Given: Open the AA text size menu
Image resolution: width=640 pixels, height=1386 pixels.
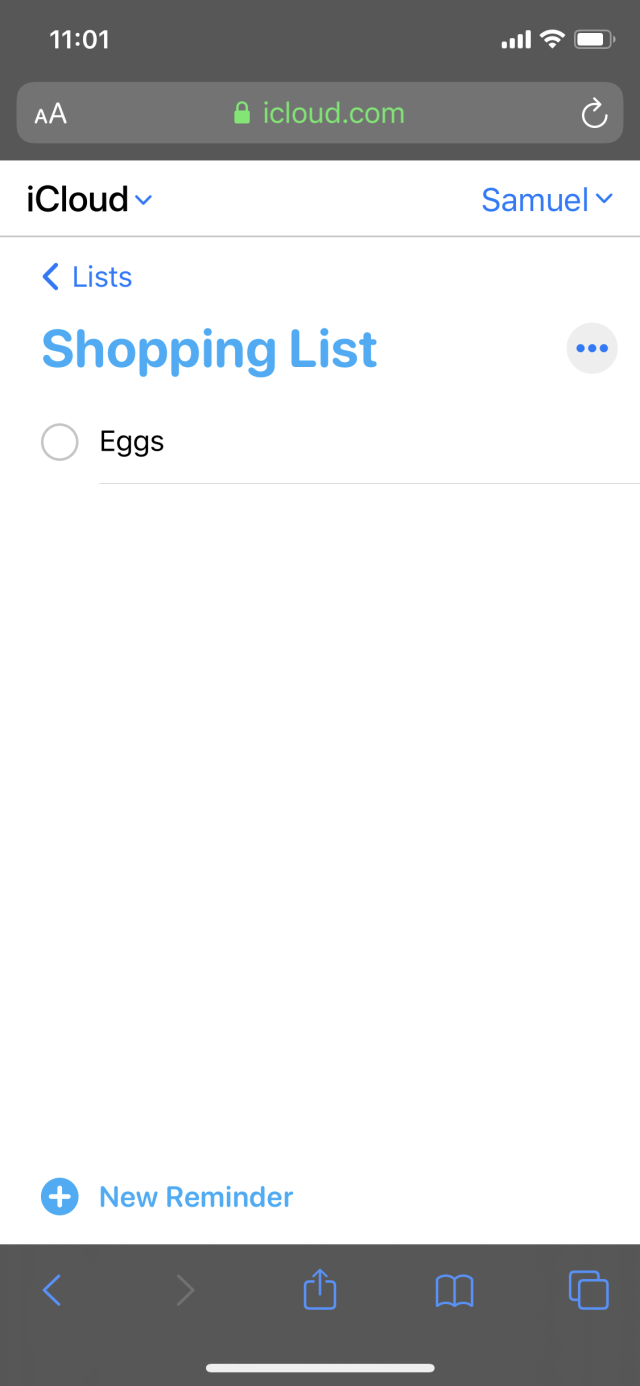Looking at the screenshot, I should point(50,114).
